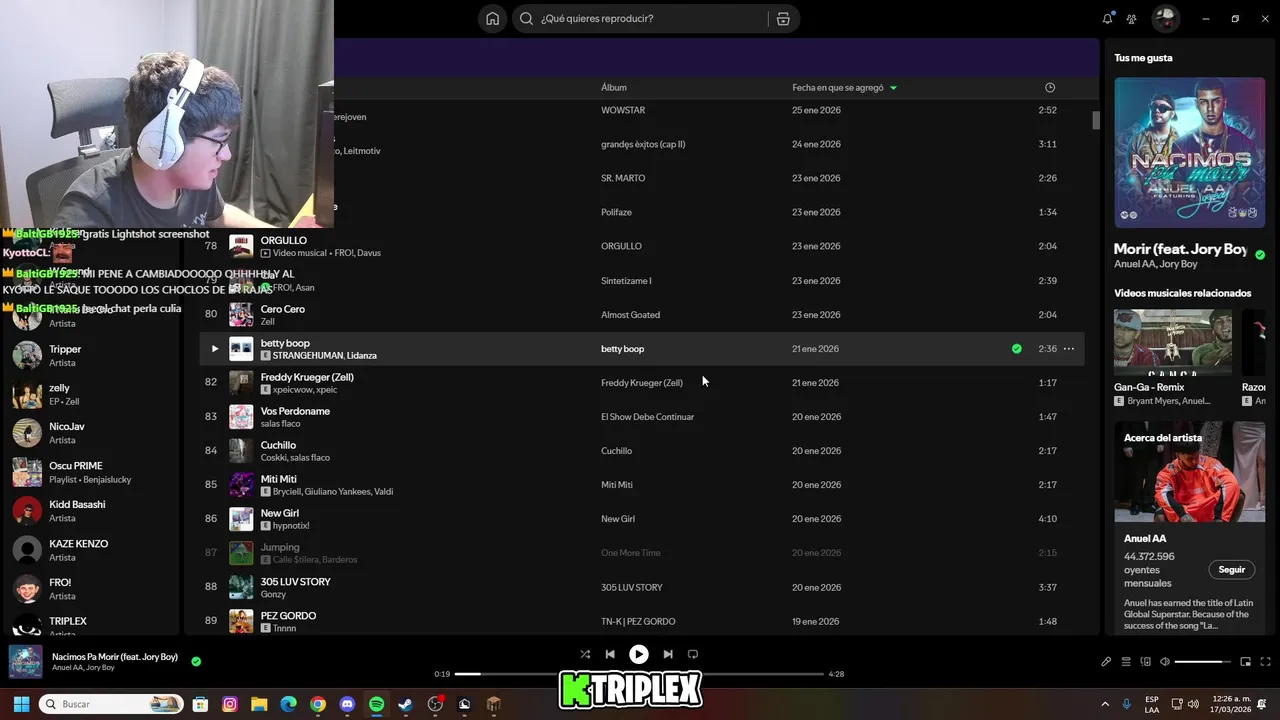Open the Windows Start menu
This screenshot has height=720, width=1280.
coord(21,704)
